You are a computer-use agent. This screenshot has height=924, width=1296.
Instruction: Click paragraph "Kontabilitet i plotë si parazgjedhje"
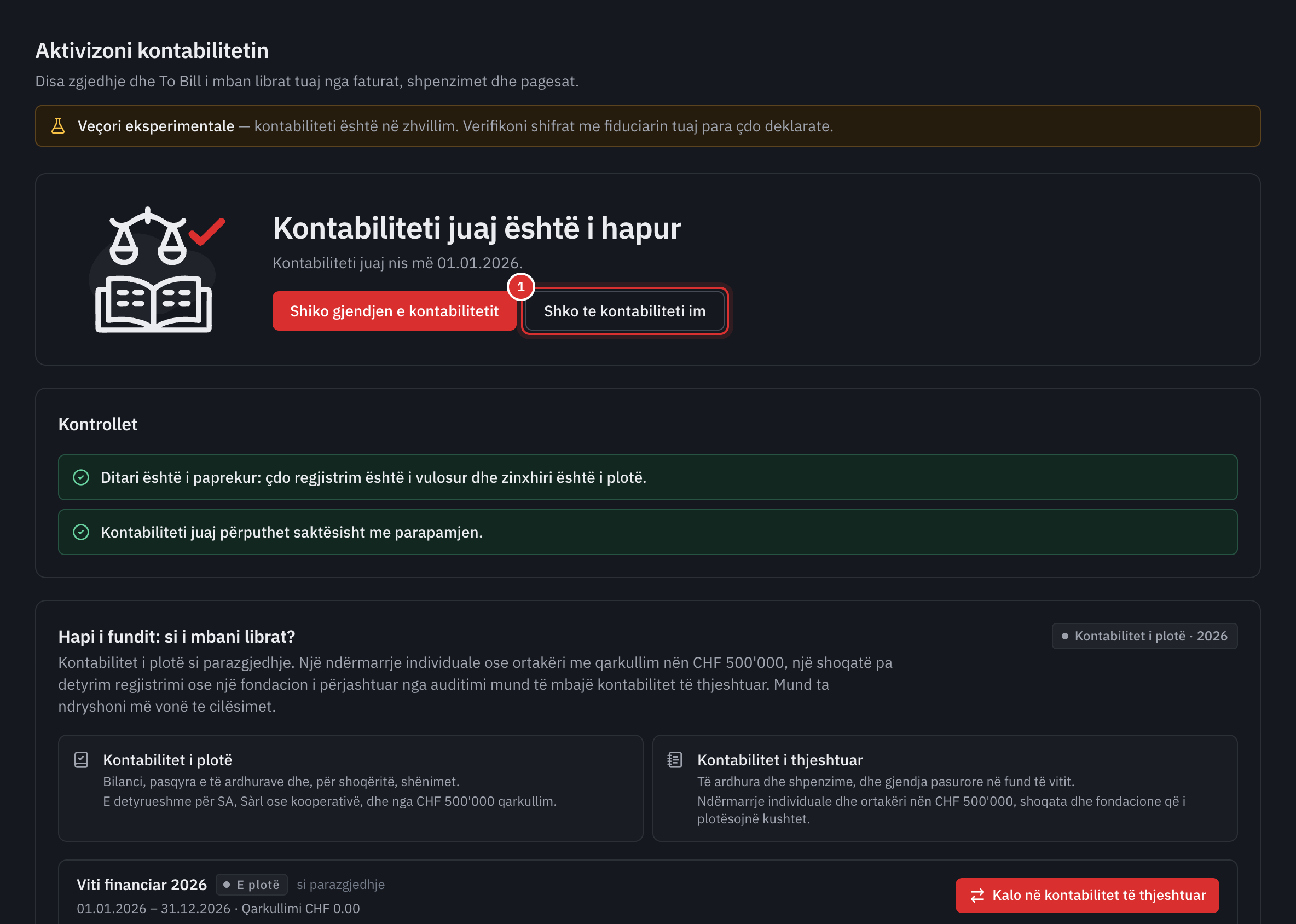476,684
